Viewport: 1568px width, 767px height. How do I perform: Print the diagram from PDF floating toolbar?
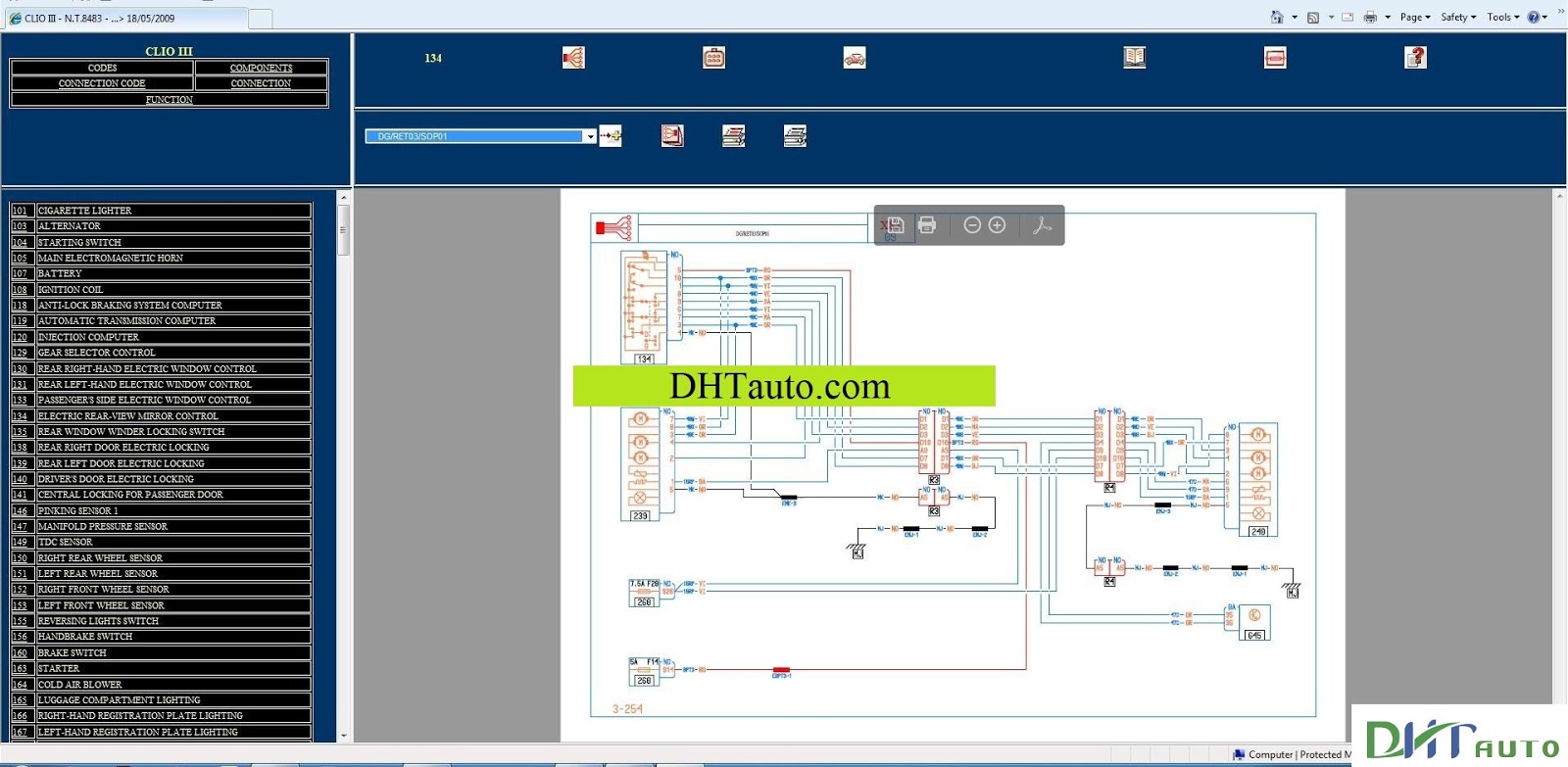pos(927,225)
